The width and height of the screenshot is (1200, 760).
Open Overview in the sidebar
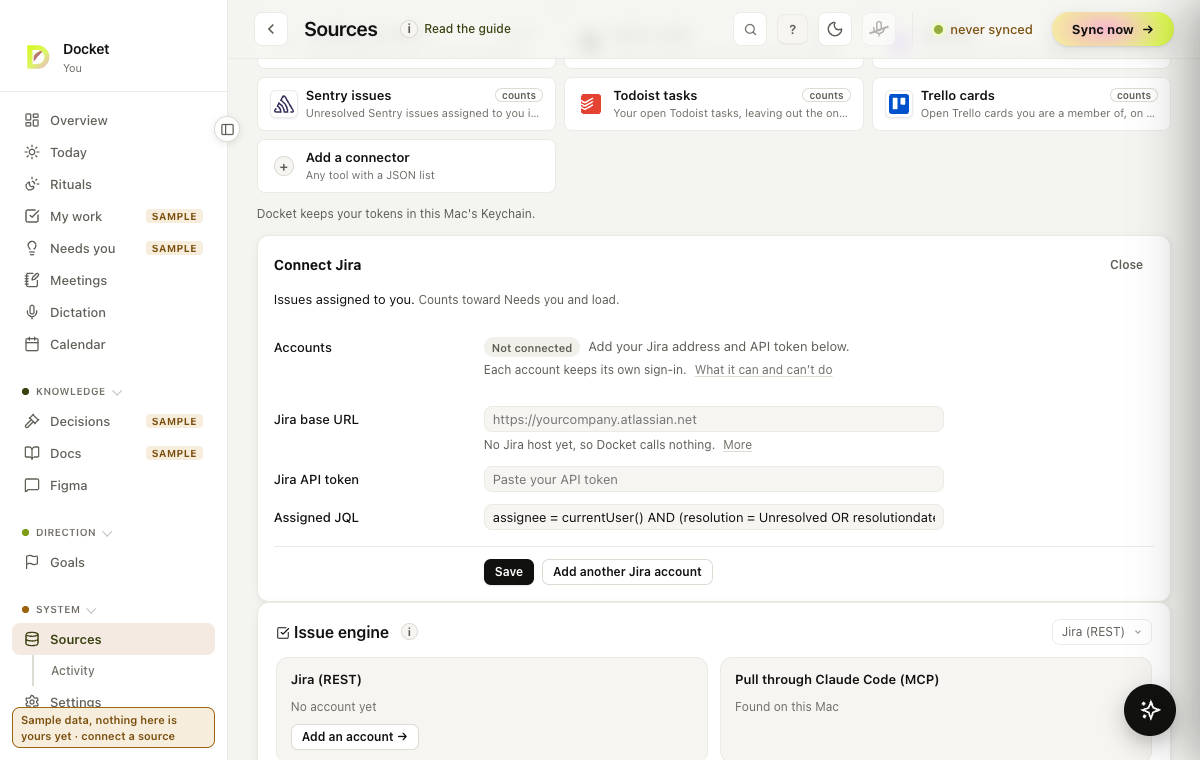(113, 120)
